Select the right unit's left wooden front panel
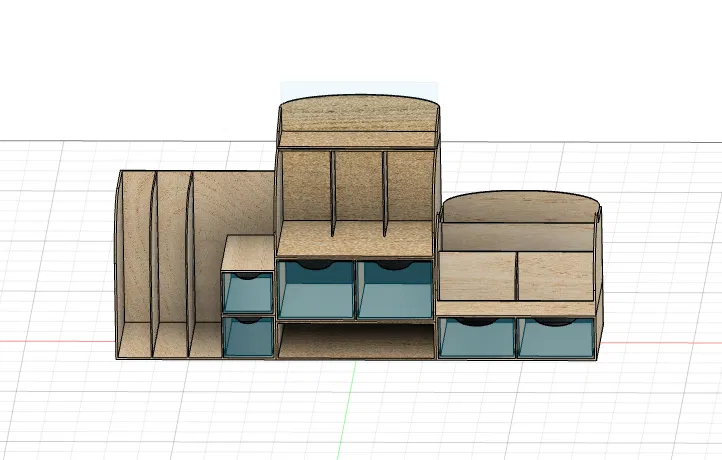This screenshot has height=460, width=722. [477, 276]
